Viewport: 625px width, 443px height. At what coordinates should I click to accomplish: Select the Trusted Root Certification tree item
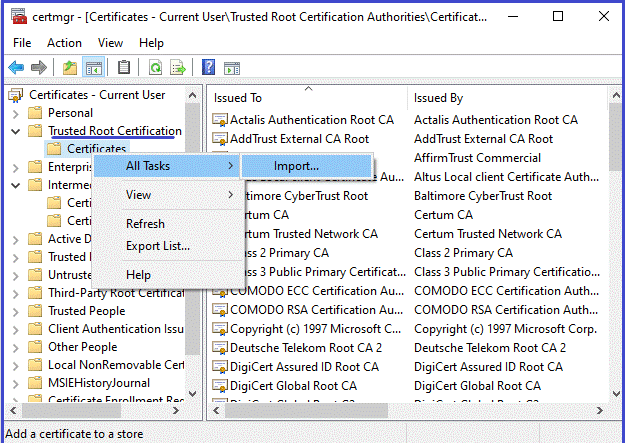point(115,131)
